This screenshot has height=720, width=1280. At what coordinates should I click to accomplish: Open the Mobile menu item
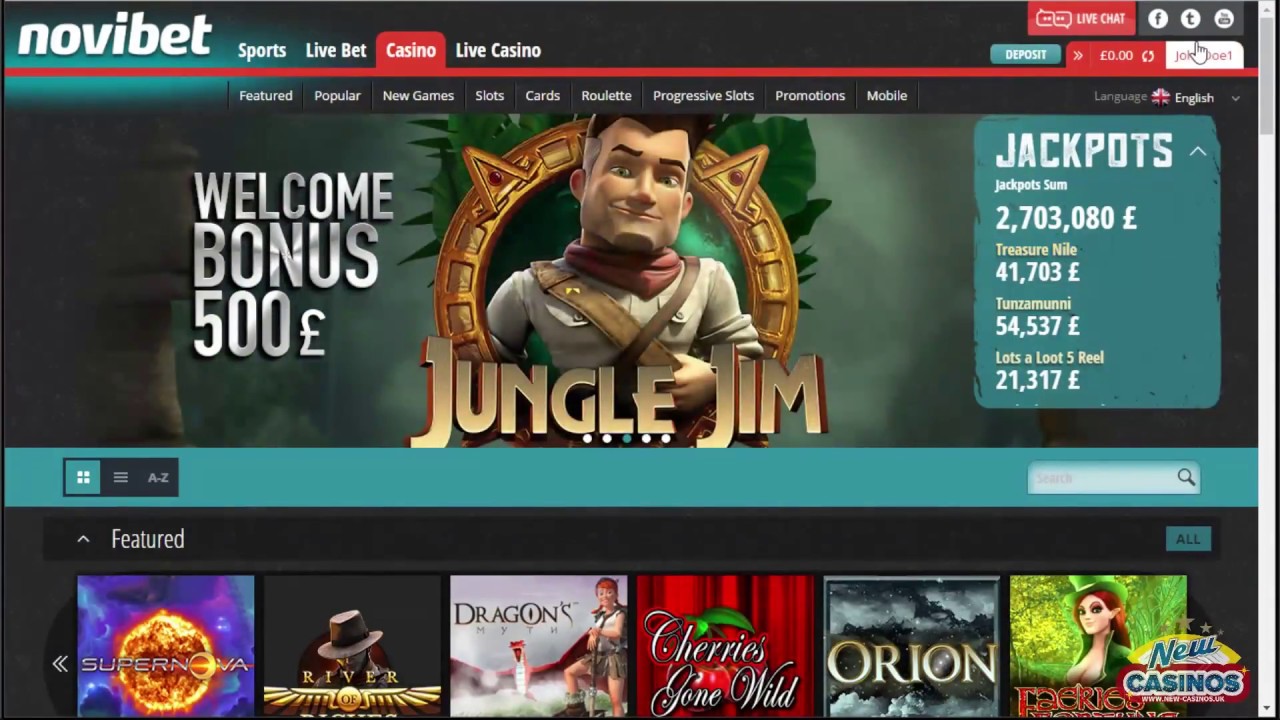887,96
